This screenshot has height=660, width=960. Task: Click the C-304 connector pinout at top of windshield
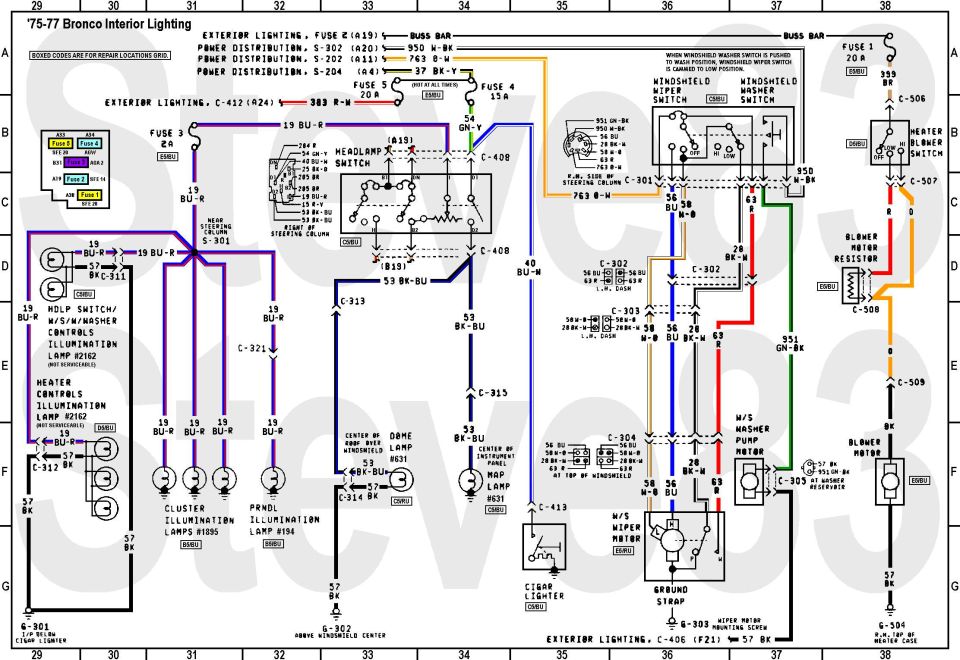click(x=593, y=456)
